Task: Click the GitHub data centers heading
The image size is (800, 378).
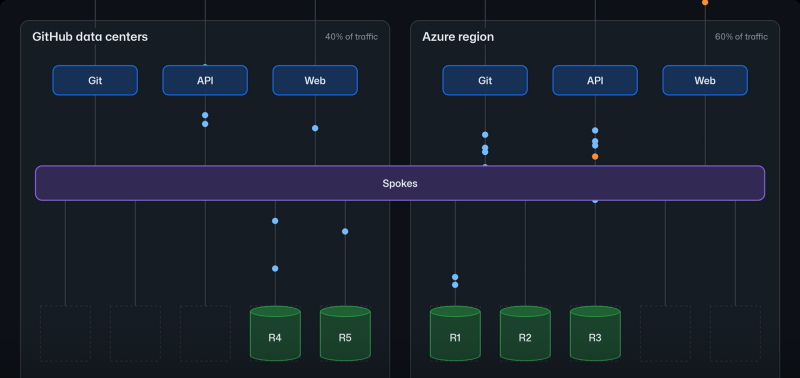Action: pyautogui.click(x=90, y=37)
